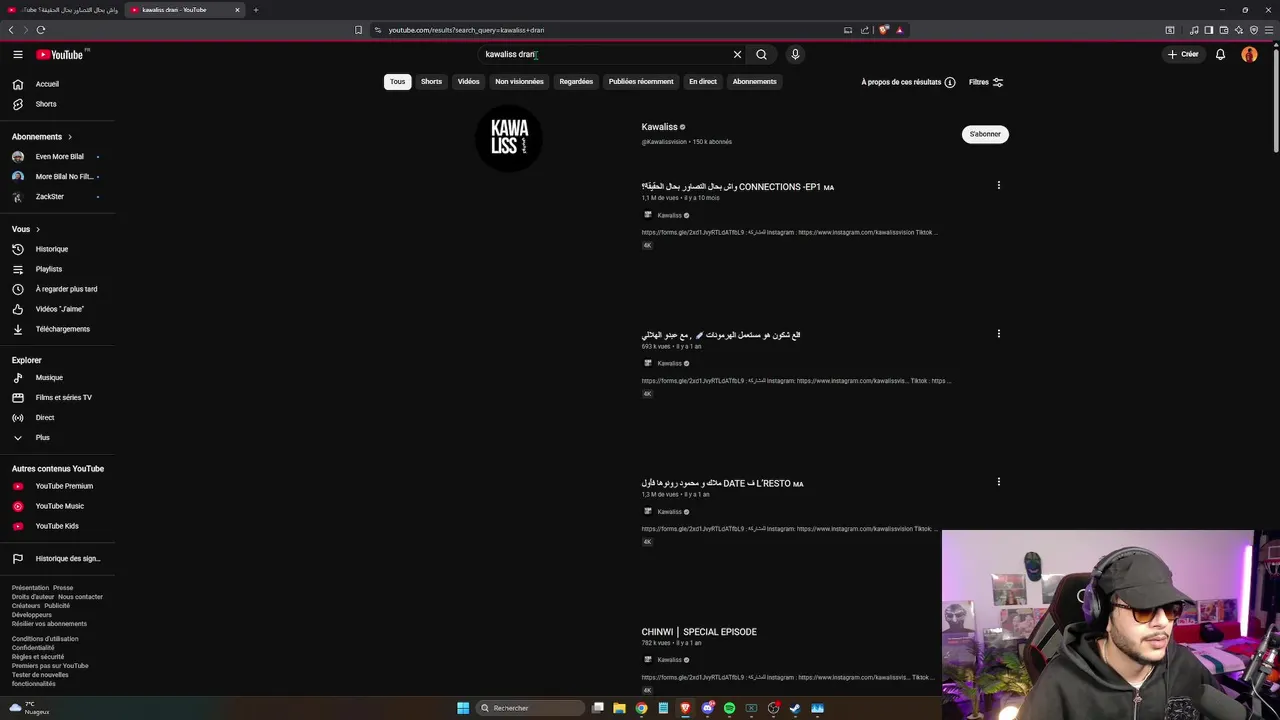Image resolution: width=1280 pixels, height=720 pixels.
Task: Open Kawaliss channel name link
Action: (x=659, y=127)
